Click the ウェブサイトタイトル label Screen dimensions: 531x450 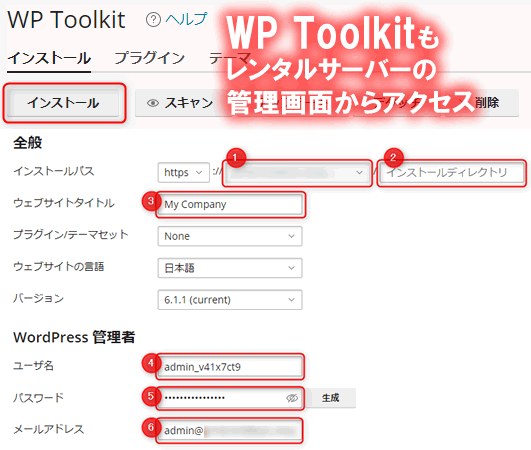64,203
